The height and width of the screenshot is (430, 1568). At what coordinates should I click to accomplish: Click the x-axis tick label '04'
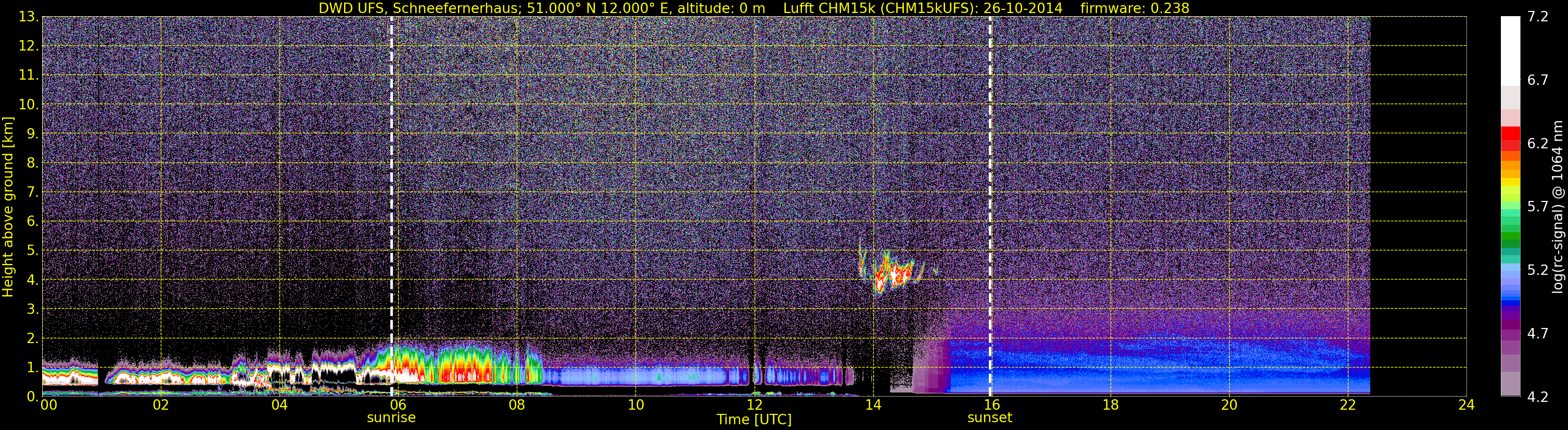point(279,405)
